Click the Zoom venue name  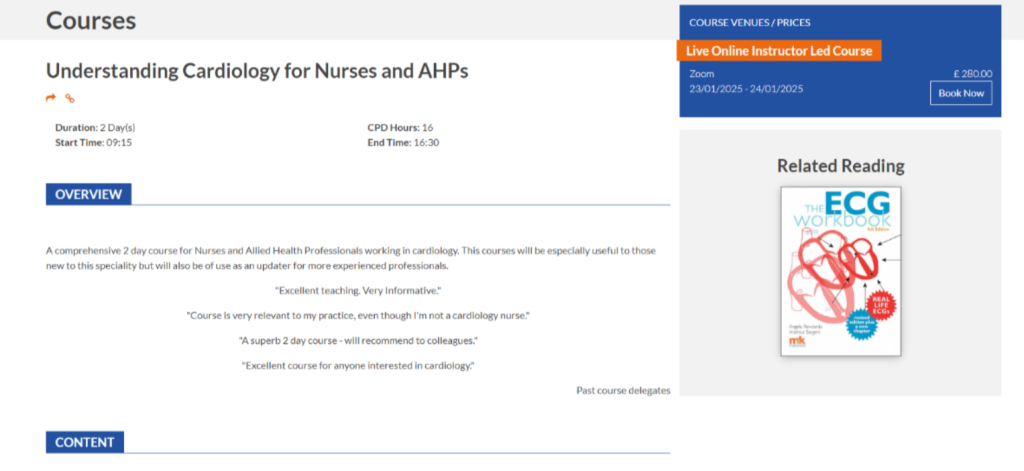click(702, 74)
